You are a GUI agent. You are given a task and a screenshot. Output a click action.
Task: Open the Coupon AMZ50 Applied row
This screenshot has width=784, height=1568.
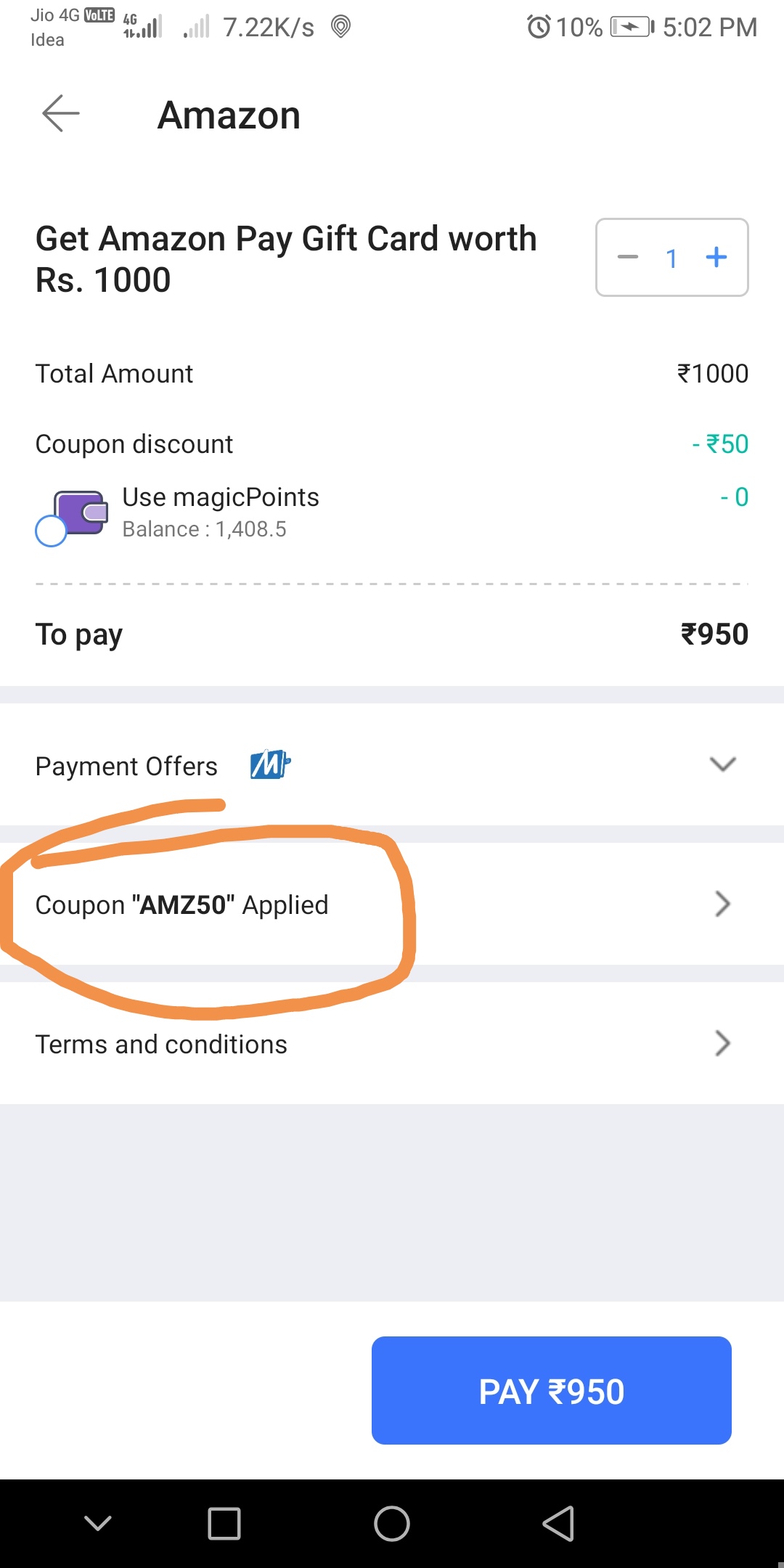pos(181,905)
